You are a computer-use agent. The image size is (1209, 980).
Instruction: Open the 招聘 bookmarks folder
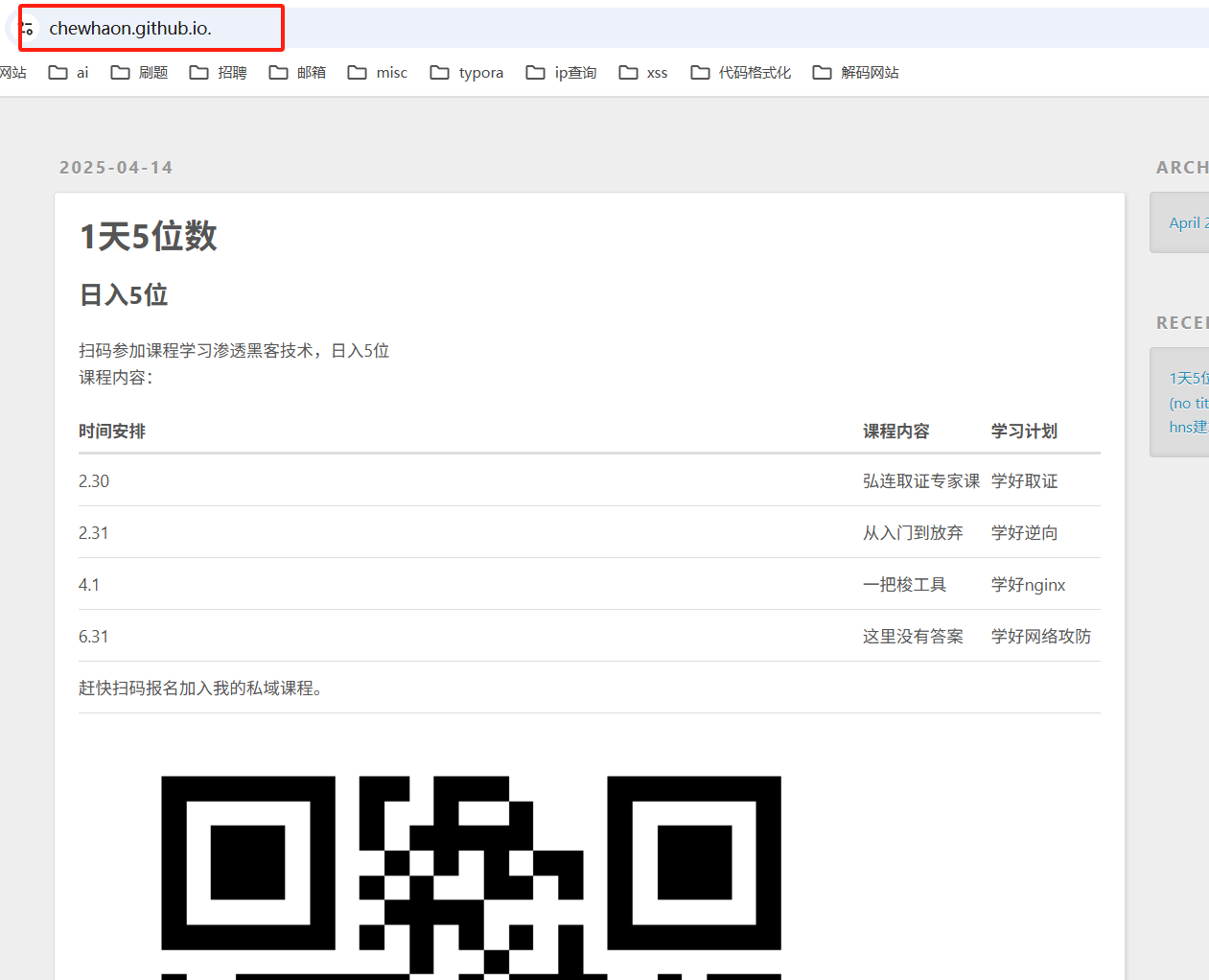coord(219,73)
